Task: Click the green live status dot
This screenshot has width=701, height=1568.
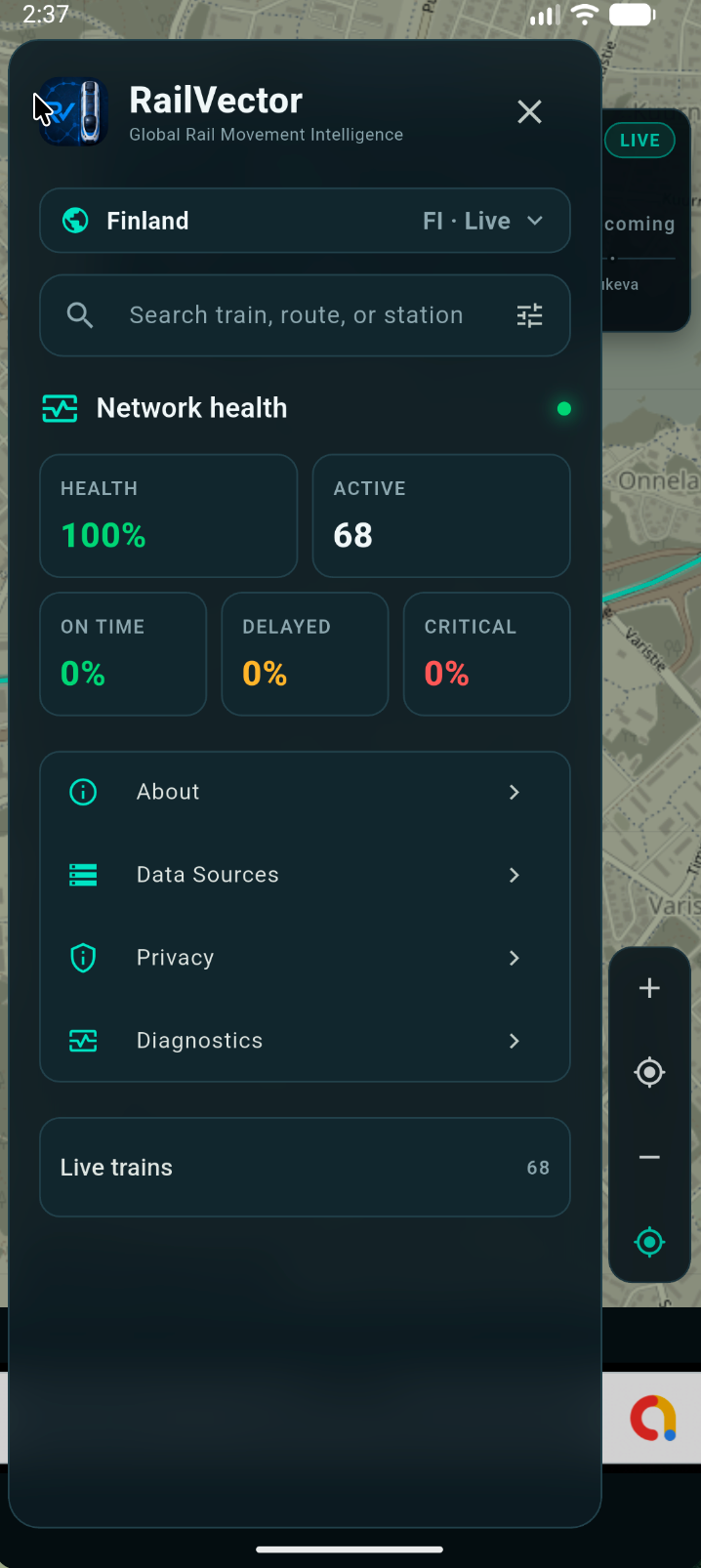Action: [563, 409]
